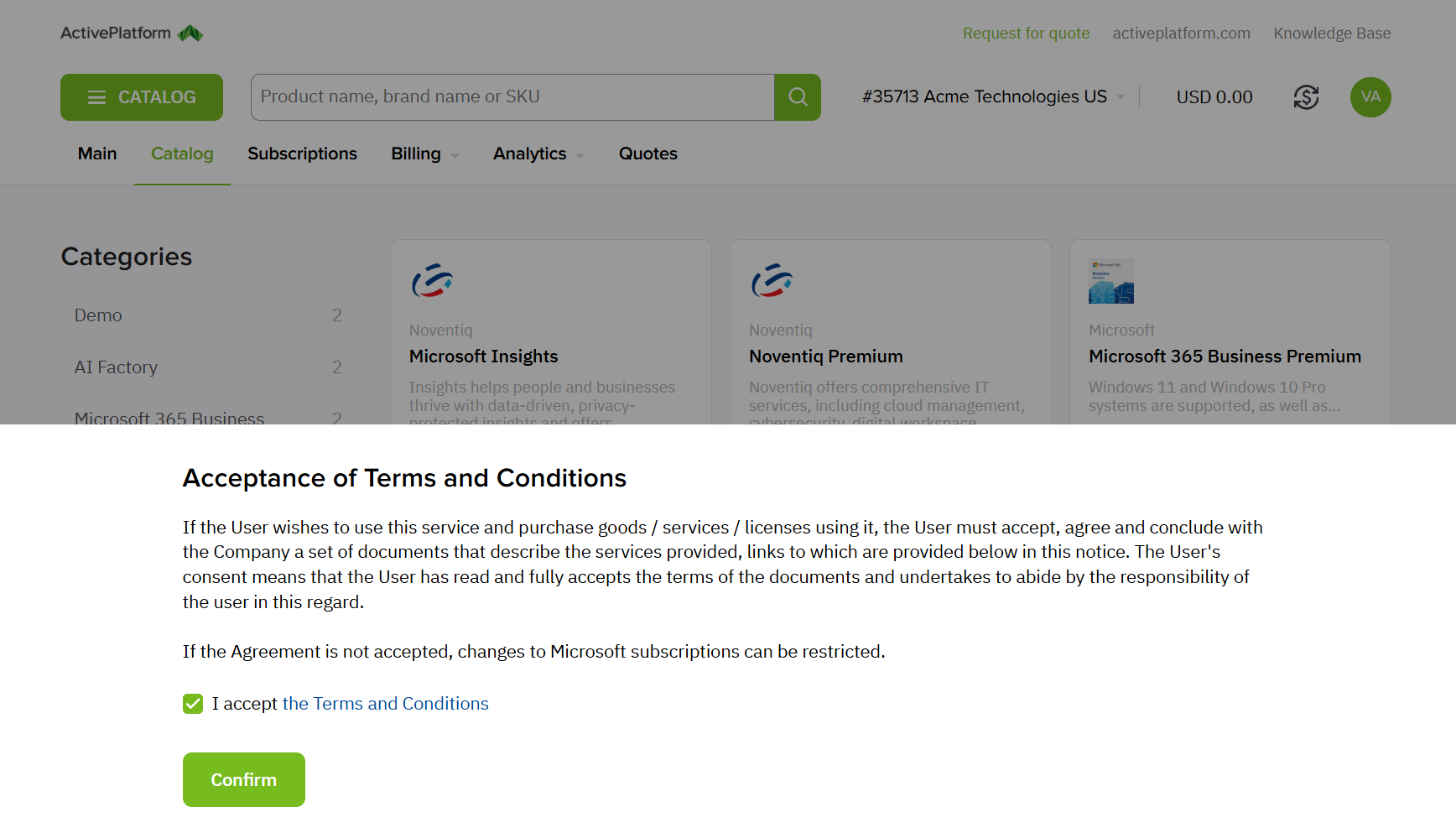This screenshot has width=1456, height=838.
Task: Open the Microsoft Insights product title
Action: (484, 357)
